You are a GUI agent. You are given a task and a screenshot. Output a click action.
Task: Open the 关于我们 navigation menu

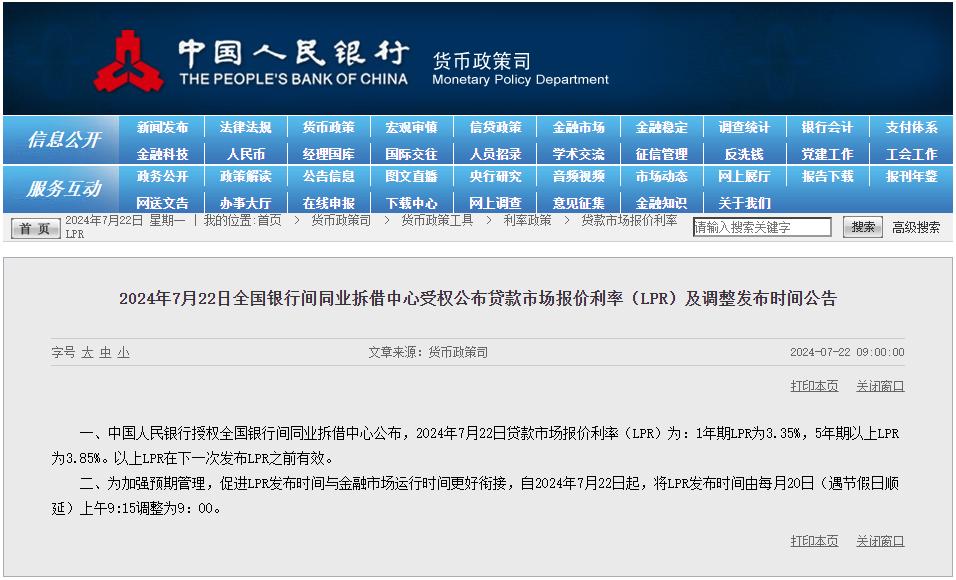(x=745, y=203)
